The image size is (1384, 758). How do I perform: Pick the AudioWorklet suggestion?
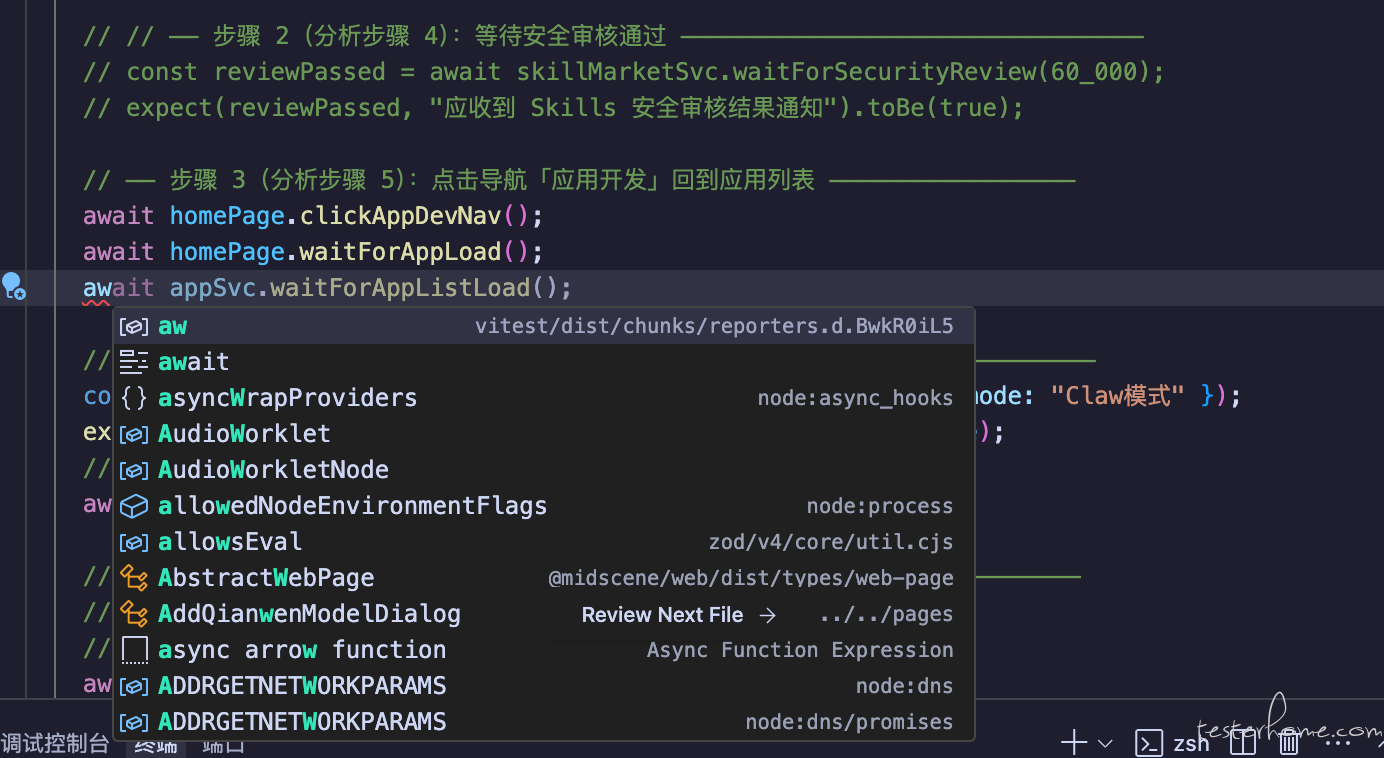544,434
